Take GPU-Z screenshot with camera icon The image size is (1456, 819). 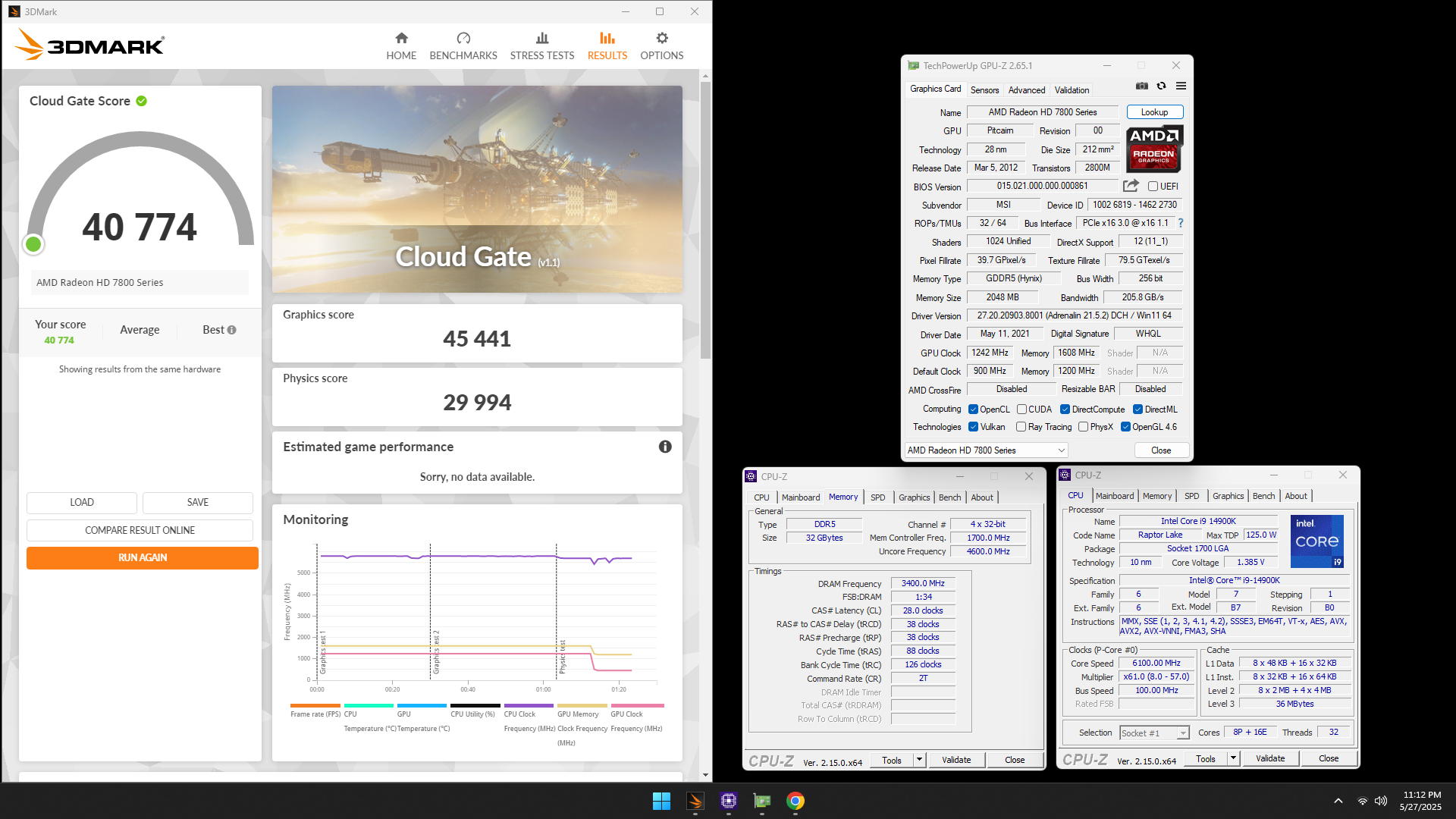(1142, 86)
